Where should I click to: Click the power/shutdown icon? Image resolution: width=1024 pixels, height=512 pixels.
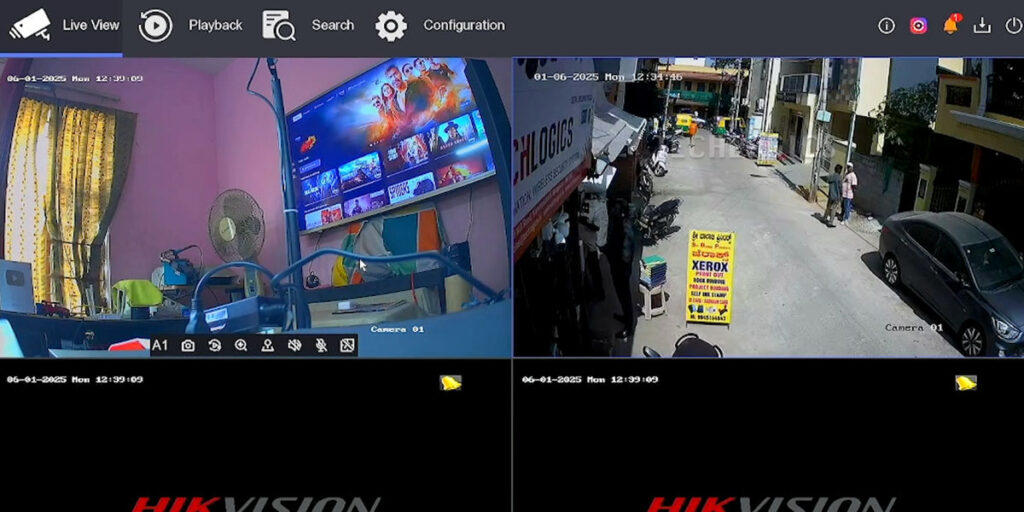pyautogui.click(x=1012, y=26)
